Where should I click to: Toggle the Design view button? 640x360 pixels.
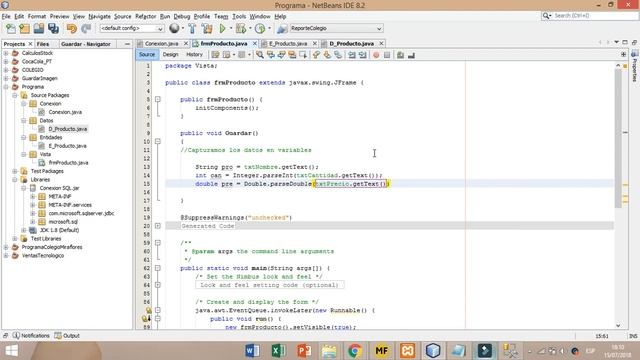[x=170, y=55]
